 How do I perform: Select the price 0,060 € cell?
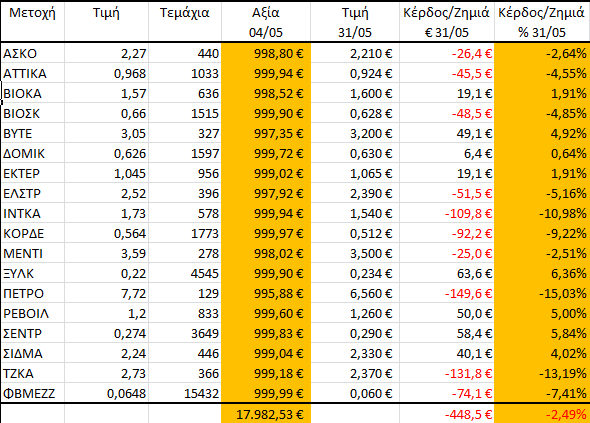(x=355, y=393)
